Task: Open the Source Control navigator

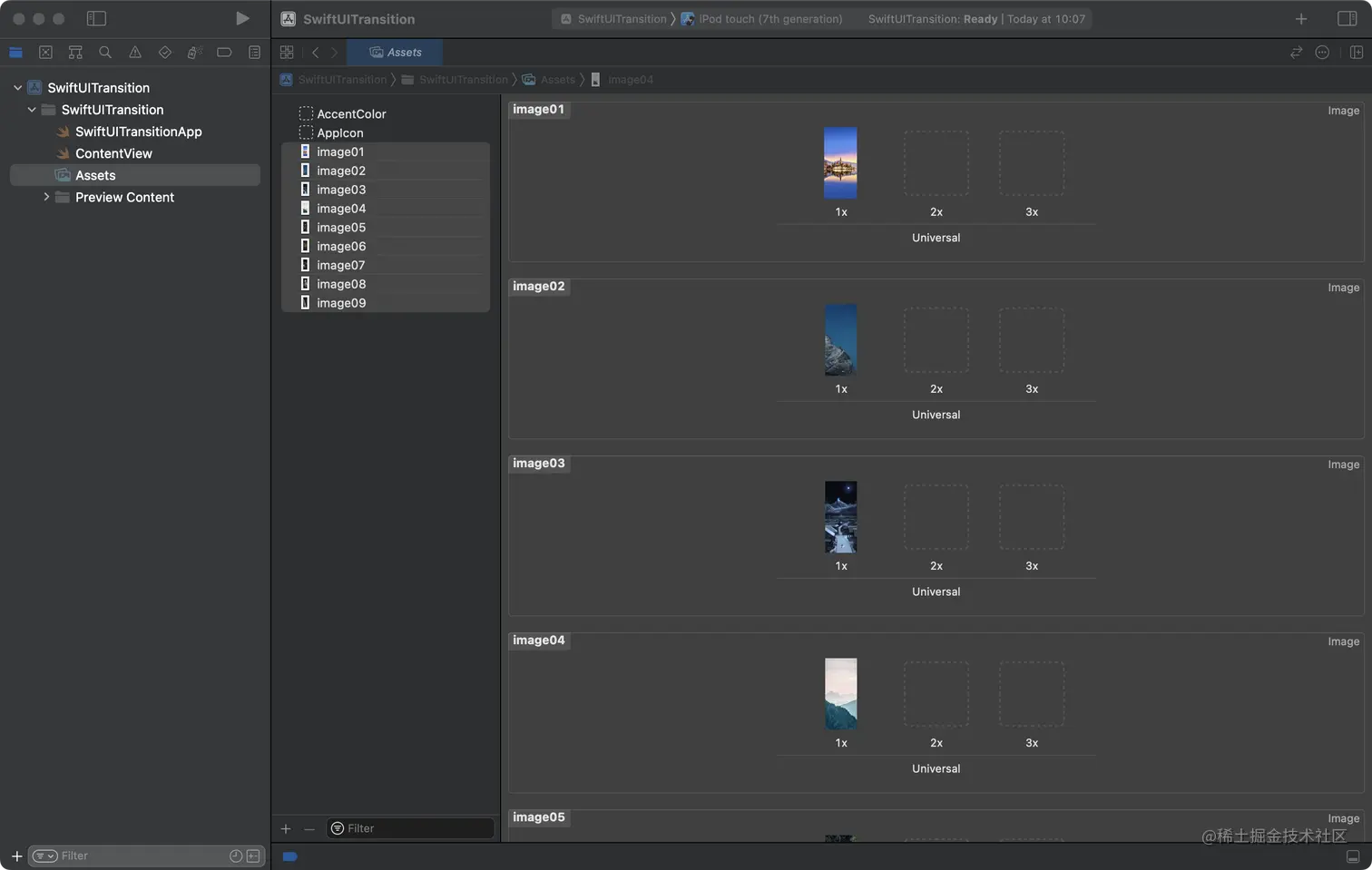Action: (45, 53)
